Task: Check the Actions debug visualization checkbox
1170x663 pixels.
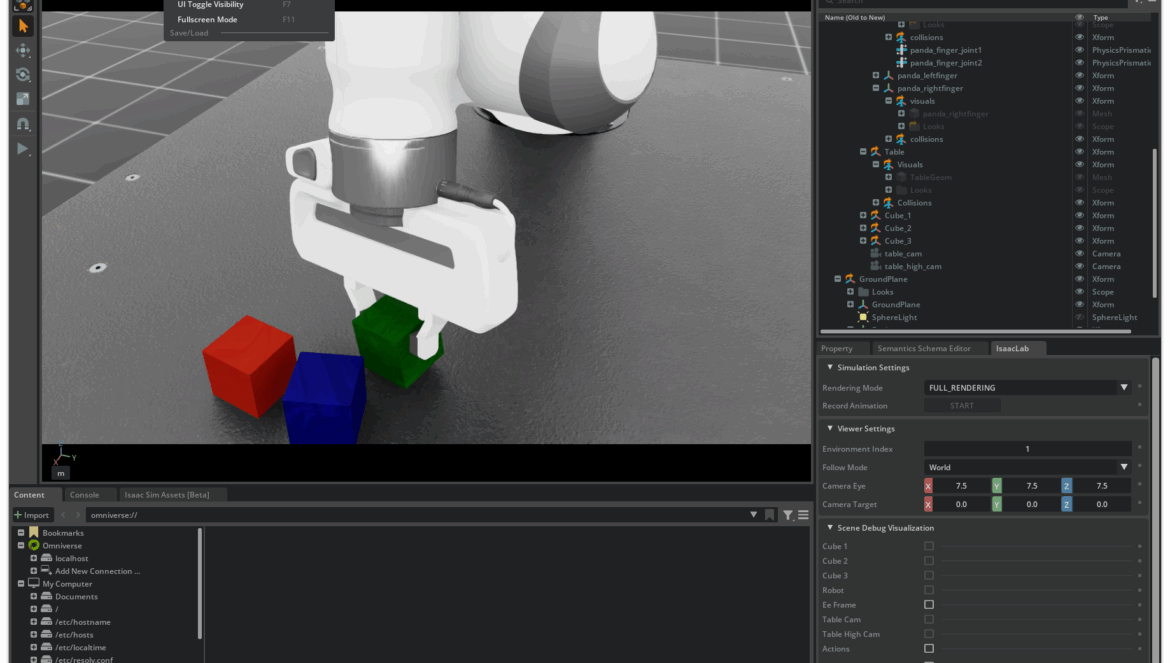Action: (928, 649)
